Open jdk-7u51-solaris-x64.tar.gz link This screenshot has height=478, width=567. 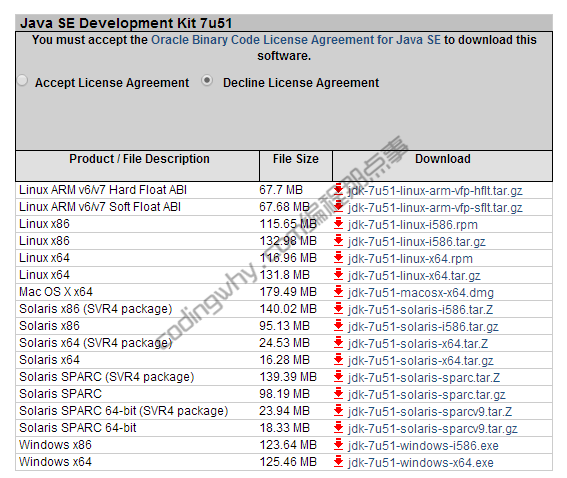[421, 360]
